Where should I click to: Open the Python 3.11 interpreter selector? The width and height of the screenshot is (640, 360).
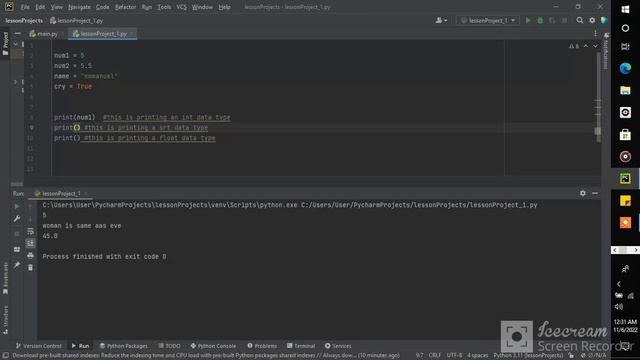click(528, 355)
